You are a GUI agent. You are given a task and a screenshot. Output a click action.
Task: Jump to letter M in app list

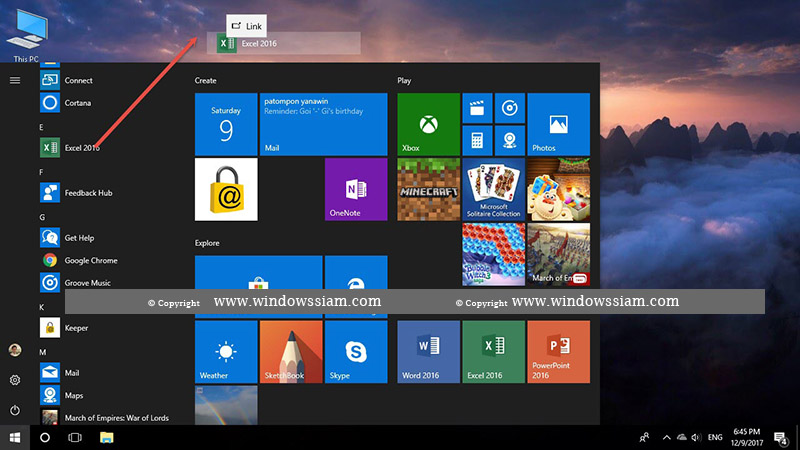[42, 352]
